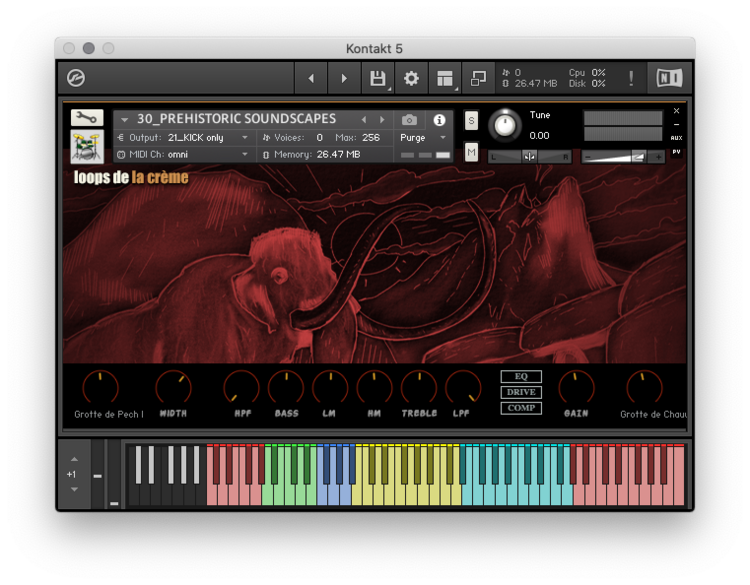Open the Output 21_KICK only dropdown
The width and height of the screenshot is (750, 585).
coord(185,138)
